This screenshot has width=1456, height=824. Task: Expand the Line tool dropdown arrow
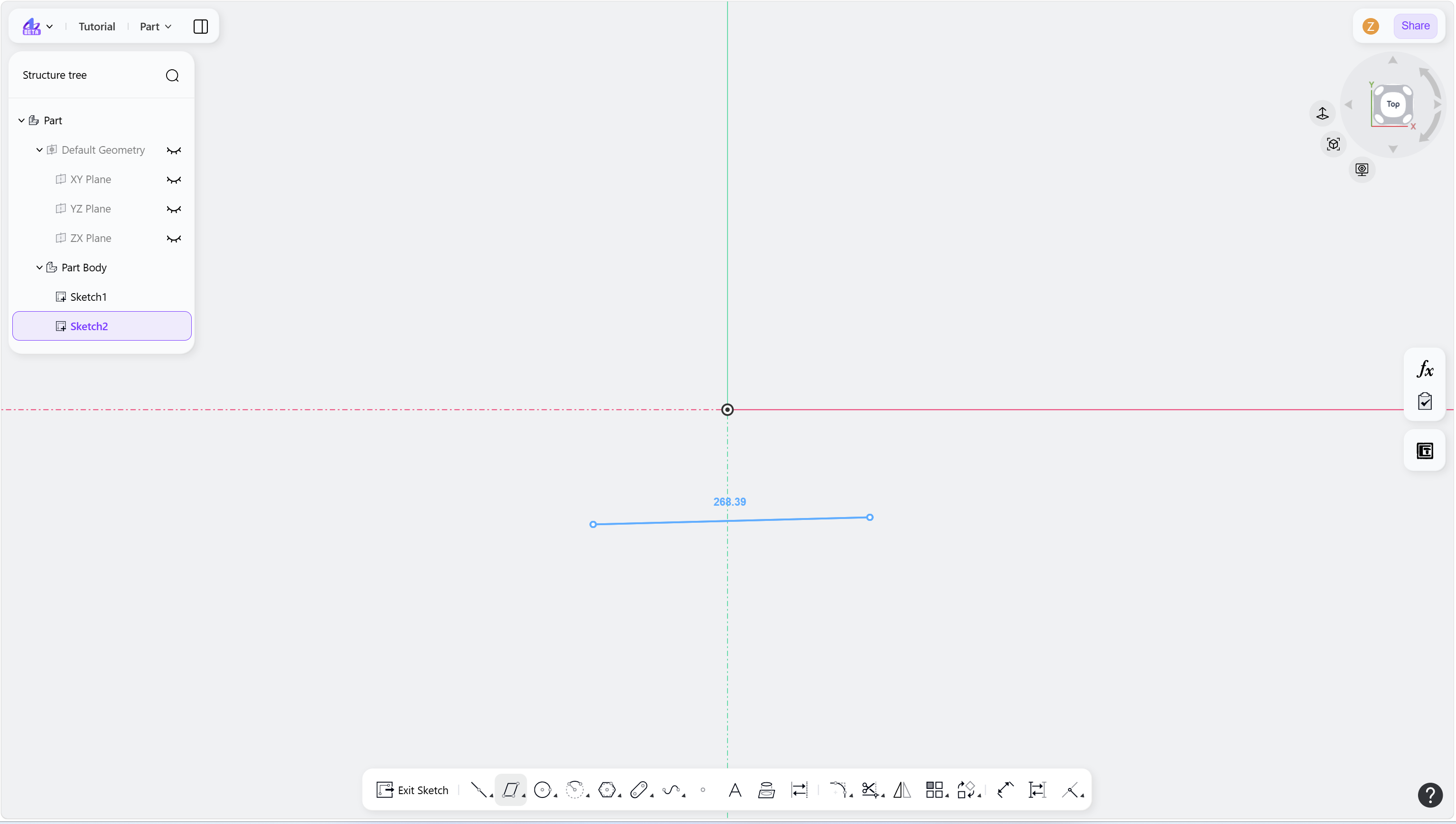[x=491, y=796]
